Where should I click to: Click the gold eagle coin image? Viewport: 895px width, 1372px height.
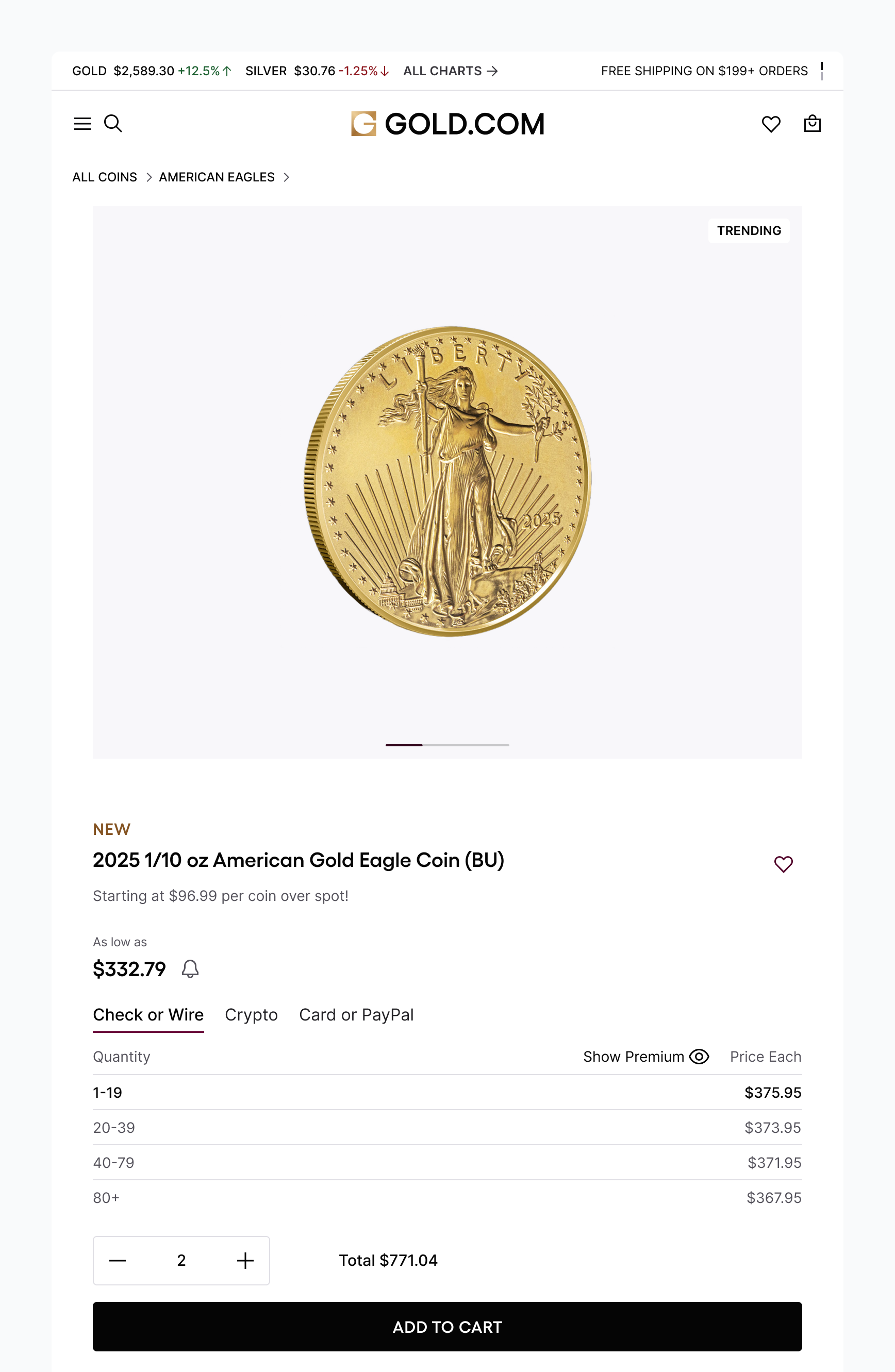pyautogui.click(x=447, y=481)
